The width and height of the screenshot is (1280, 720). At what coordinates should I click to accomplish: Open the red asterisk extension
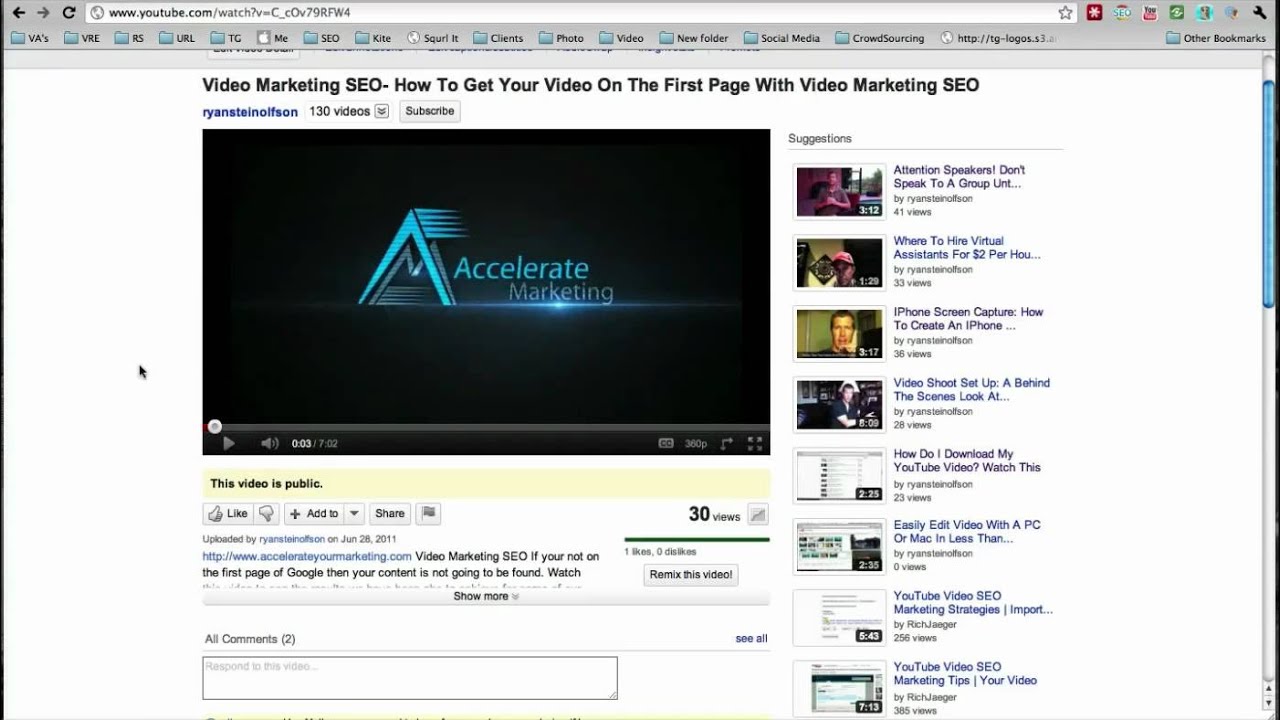click(x=1095, y=13)
